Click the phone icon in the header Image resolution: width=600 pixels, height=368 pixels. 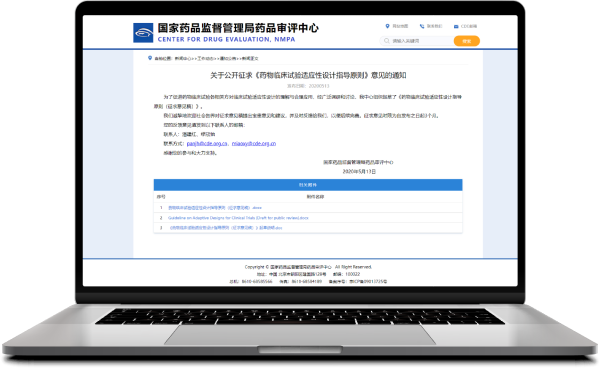(x=422, y=26)
